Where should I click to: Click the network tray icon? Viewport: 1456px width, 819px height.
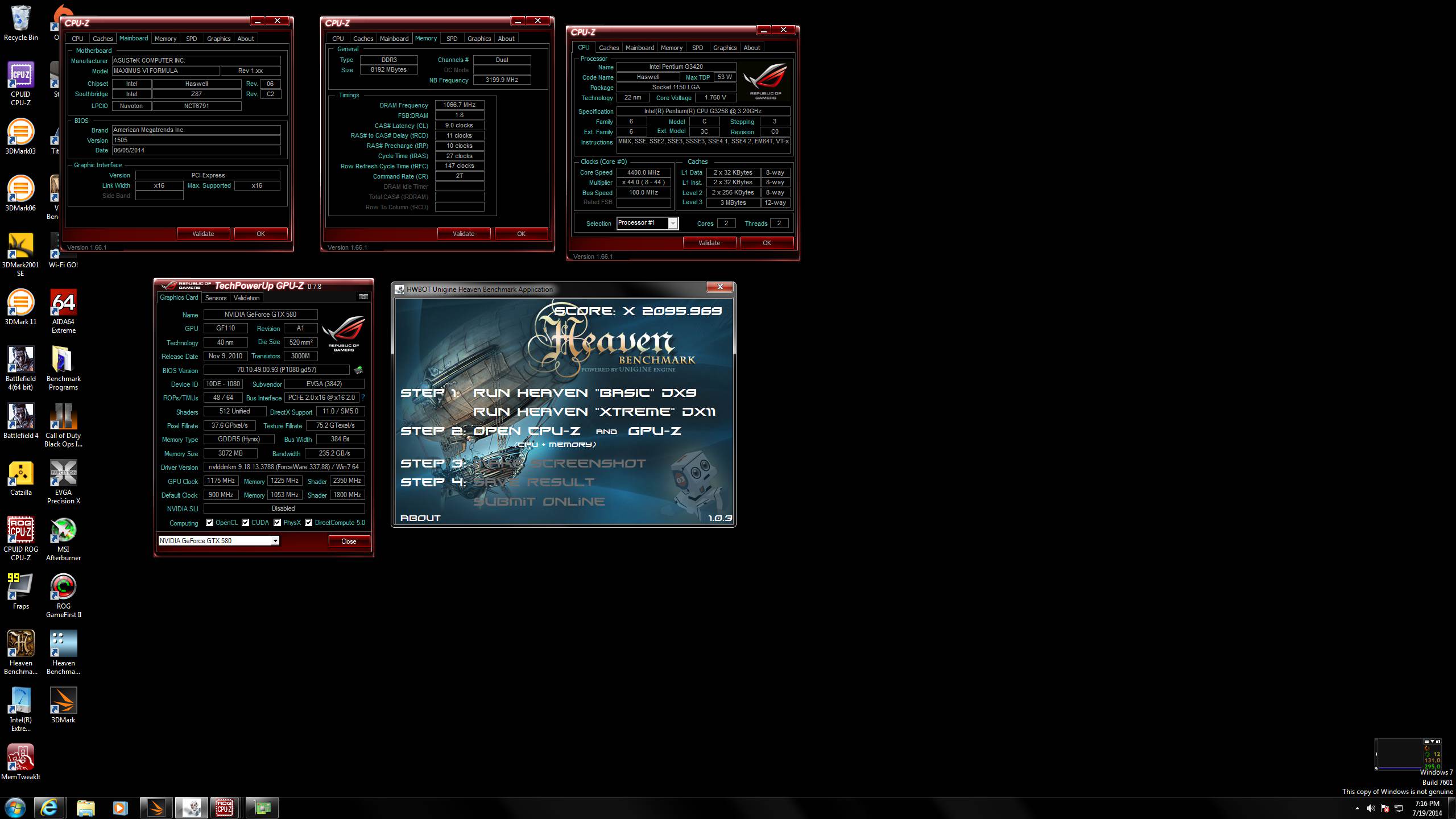pos(1399,808)
